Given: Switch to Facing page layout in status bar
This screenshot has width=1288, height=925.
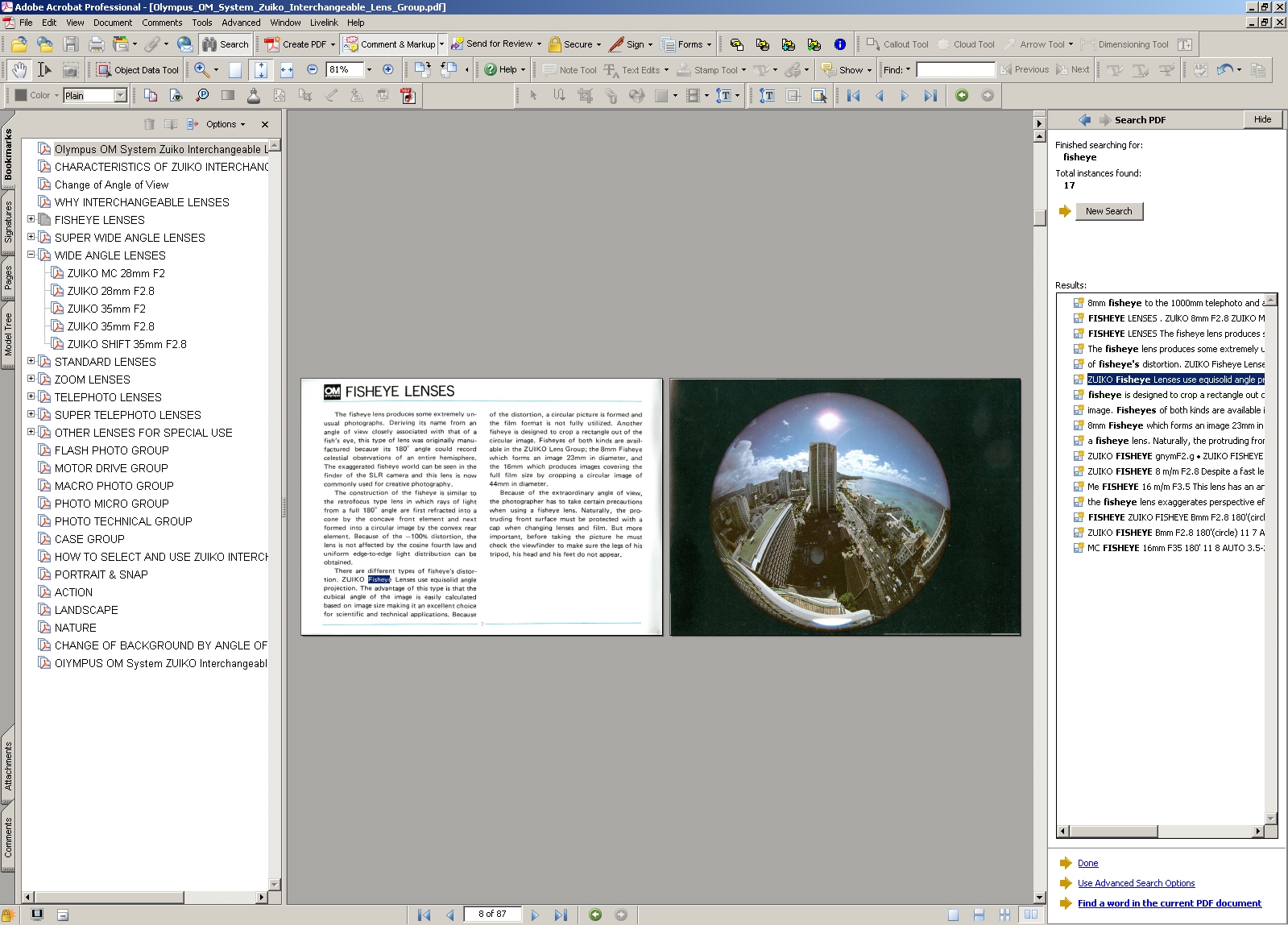Looking at the screenshot, I should tap(1030, 915).
